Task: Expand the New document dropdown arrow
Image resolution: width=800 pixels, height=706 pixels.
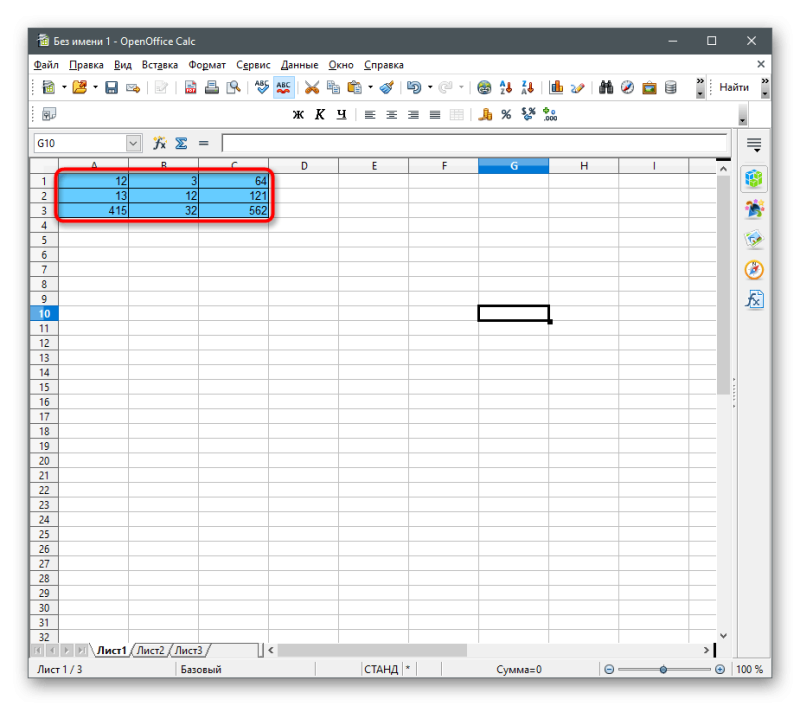Action: [64, 87]
